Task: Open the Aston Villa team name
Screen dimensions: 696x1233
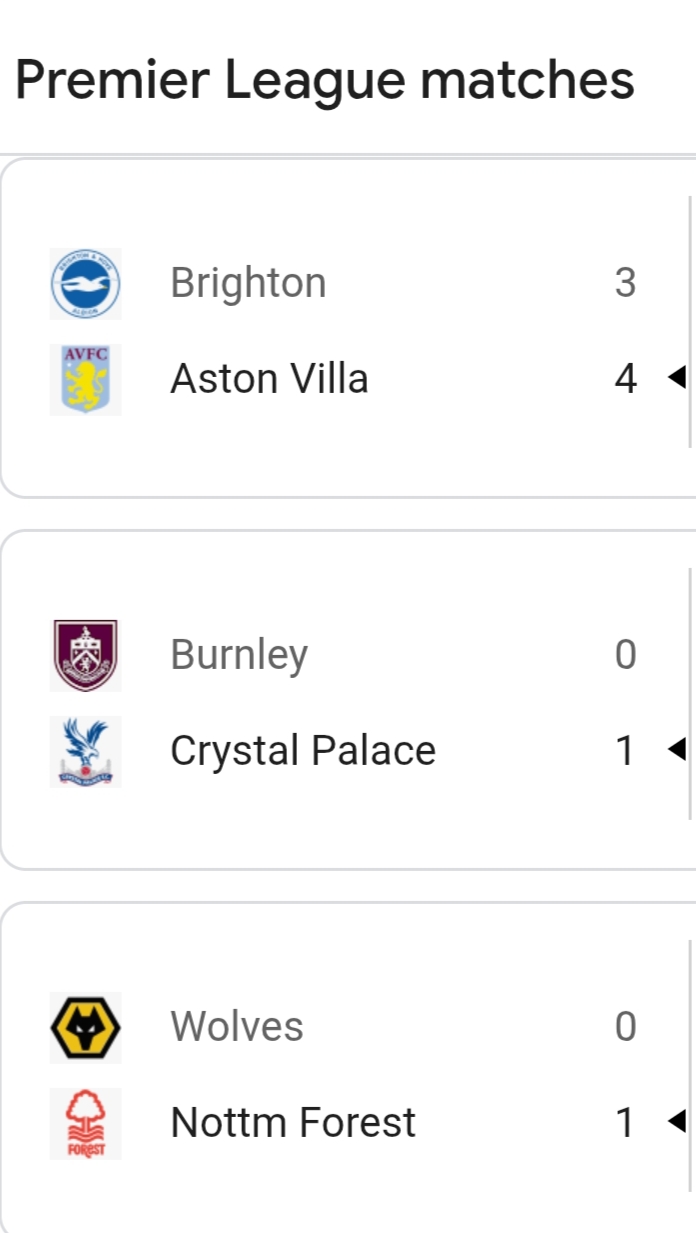Action: 269,379
